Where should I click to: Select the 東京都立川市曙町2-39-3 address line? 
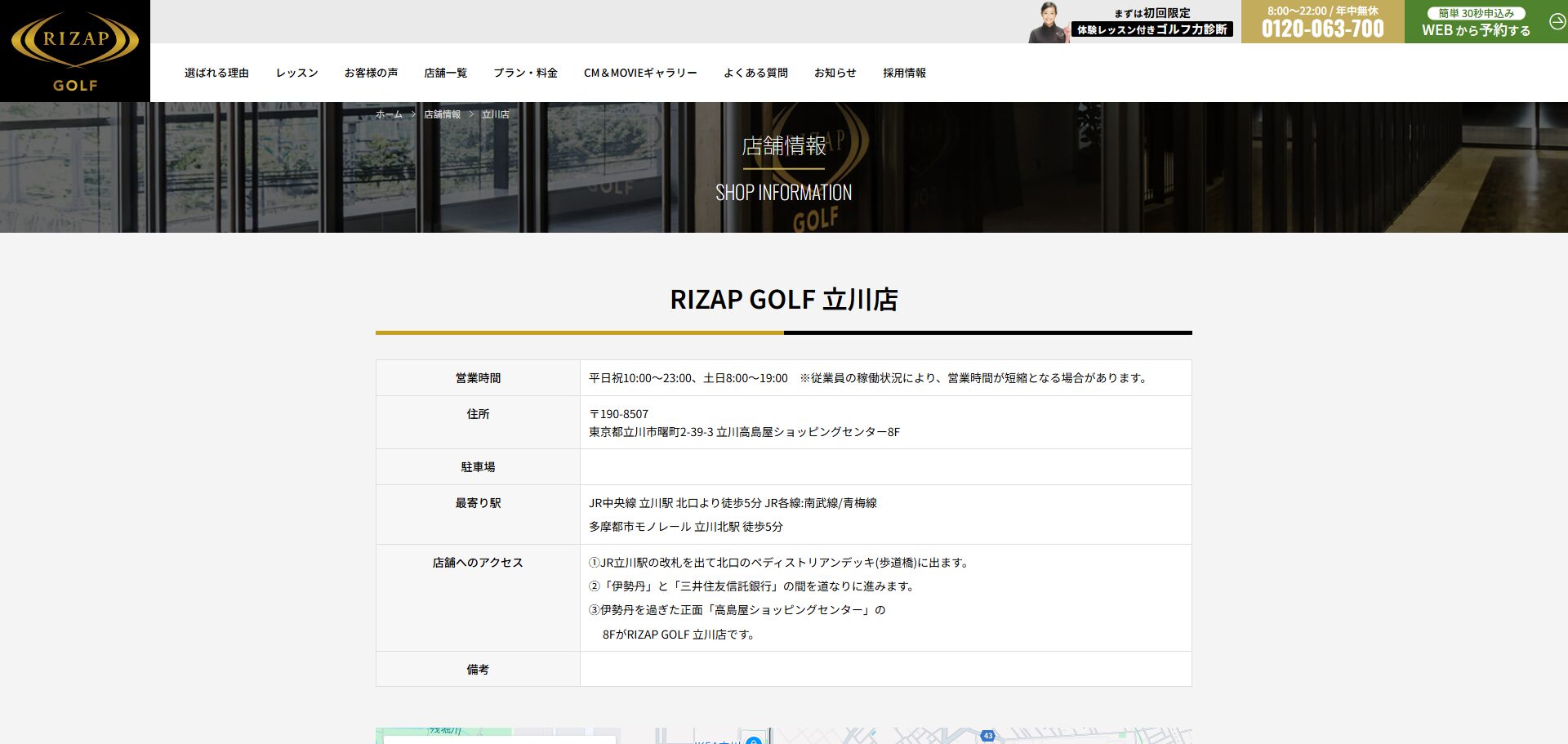tap(744, 432)
